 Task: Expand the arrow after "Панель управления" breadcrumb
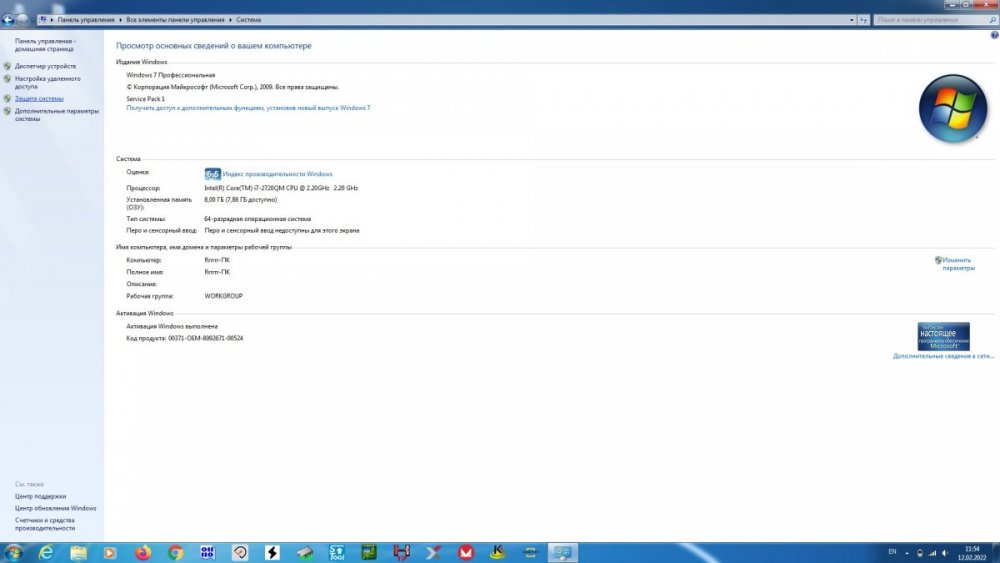click(120, 20)
